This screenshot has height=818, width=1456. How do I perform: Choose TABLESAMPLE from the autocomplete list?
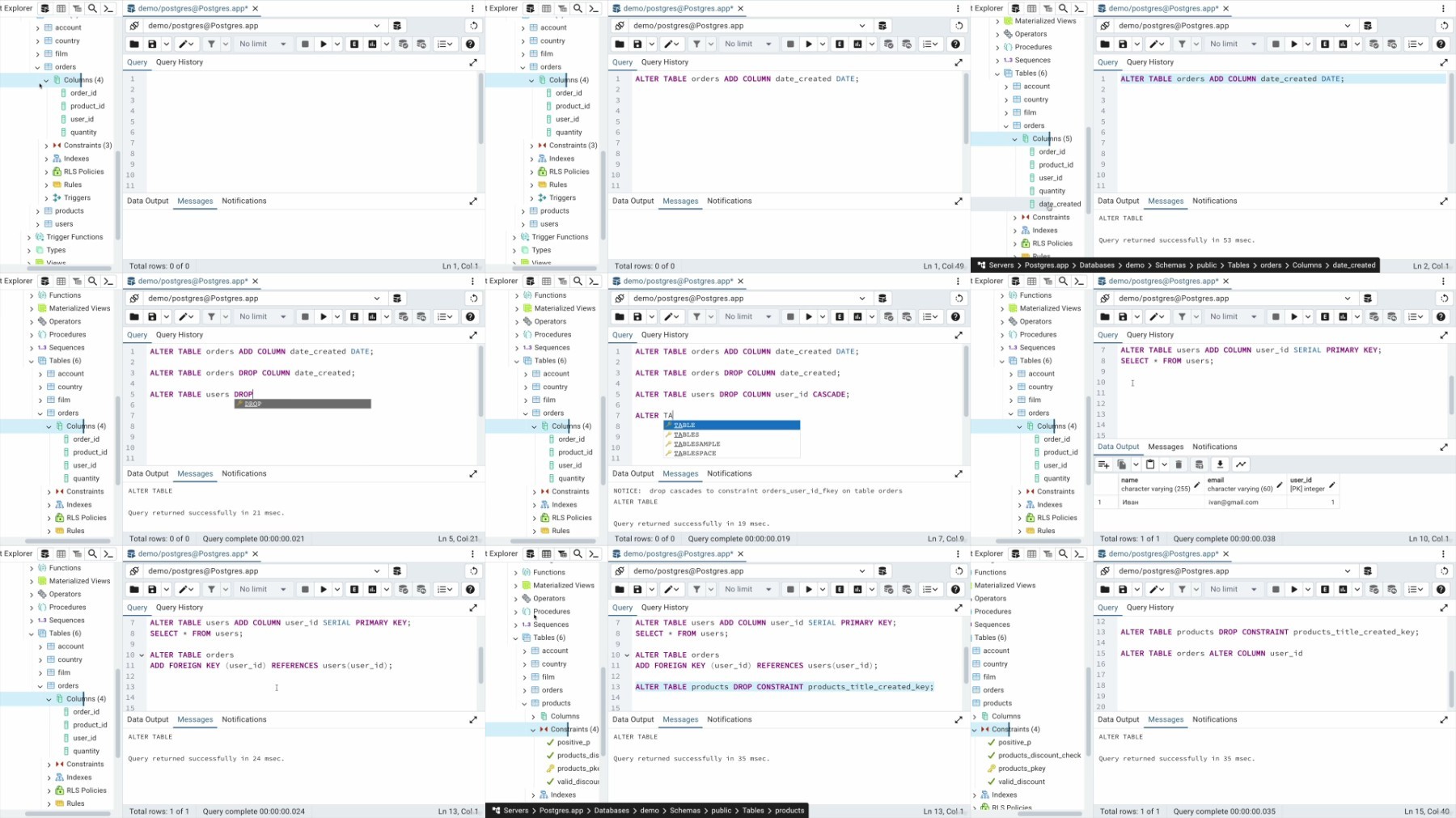696,444
